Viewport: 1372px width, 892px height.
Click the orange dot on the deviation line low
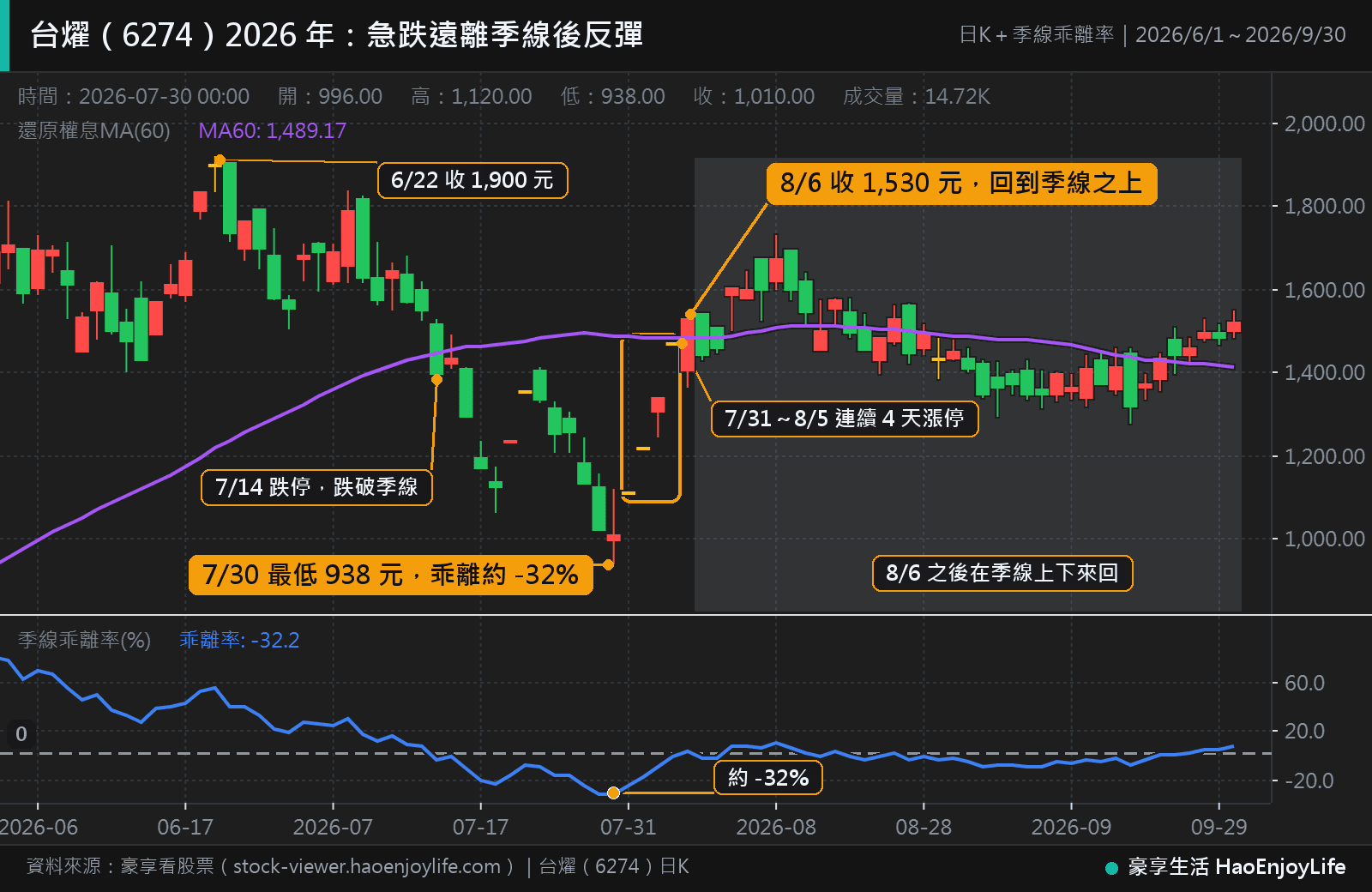(613, 793)
